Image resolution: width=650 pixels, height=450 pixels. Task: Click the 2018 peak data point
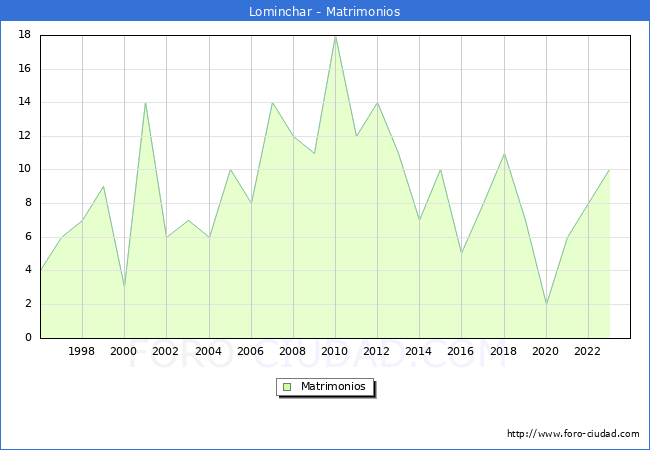pos(504,154)
